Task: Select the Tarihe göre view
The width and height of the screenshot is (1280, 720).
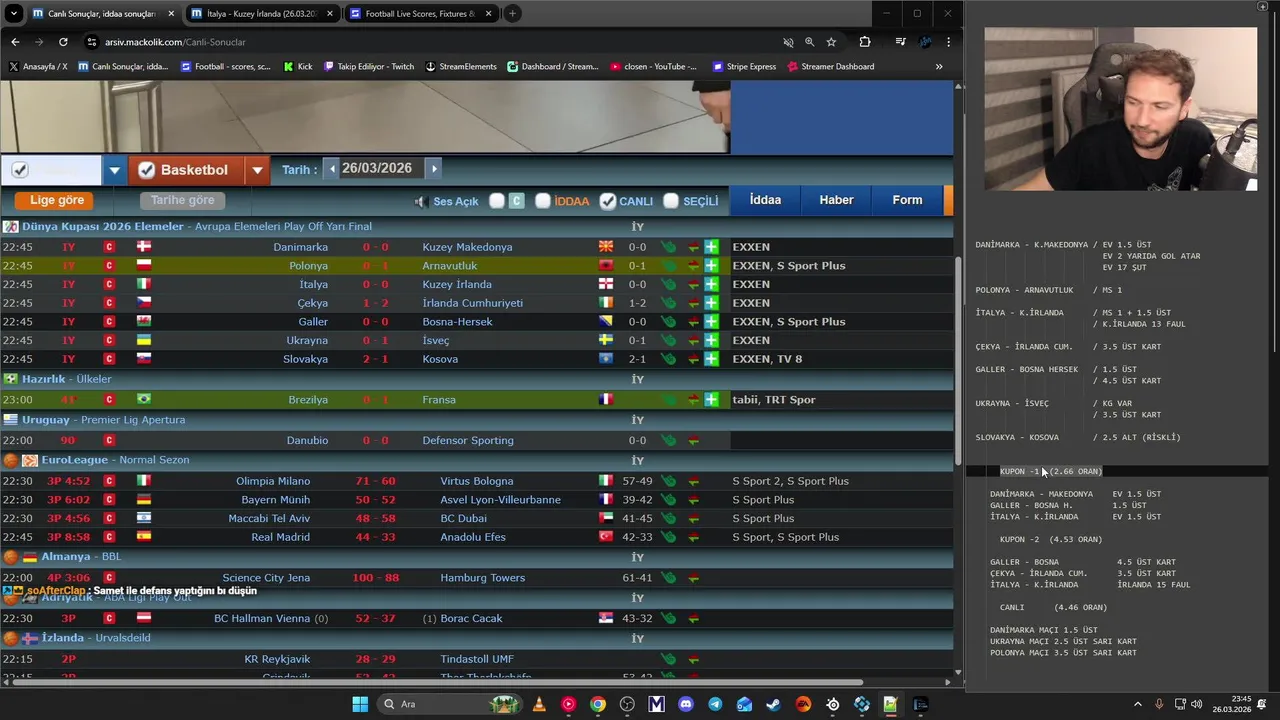Action: (183, 200)
